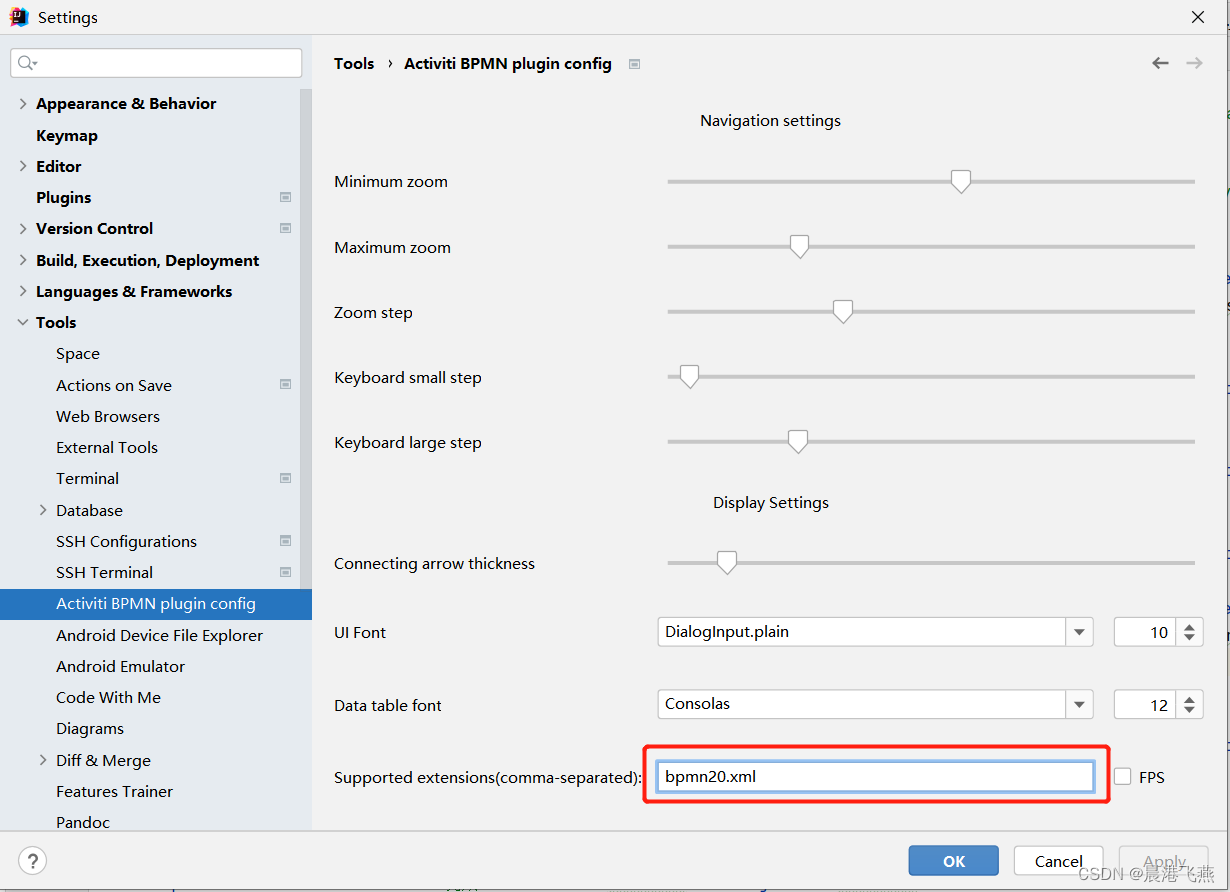Viewport: 1230px width, 892px height.
Task: Expand Languages & Frameworks section
Action: click(23, 291)
